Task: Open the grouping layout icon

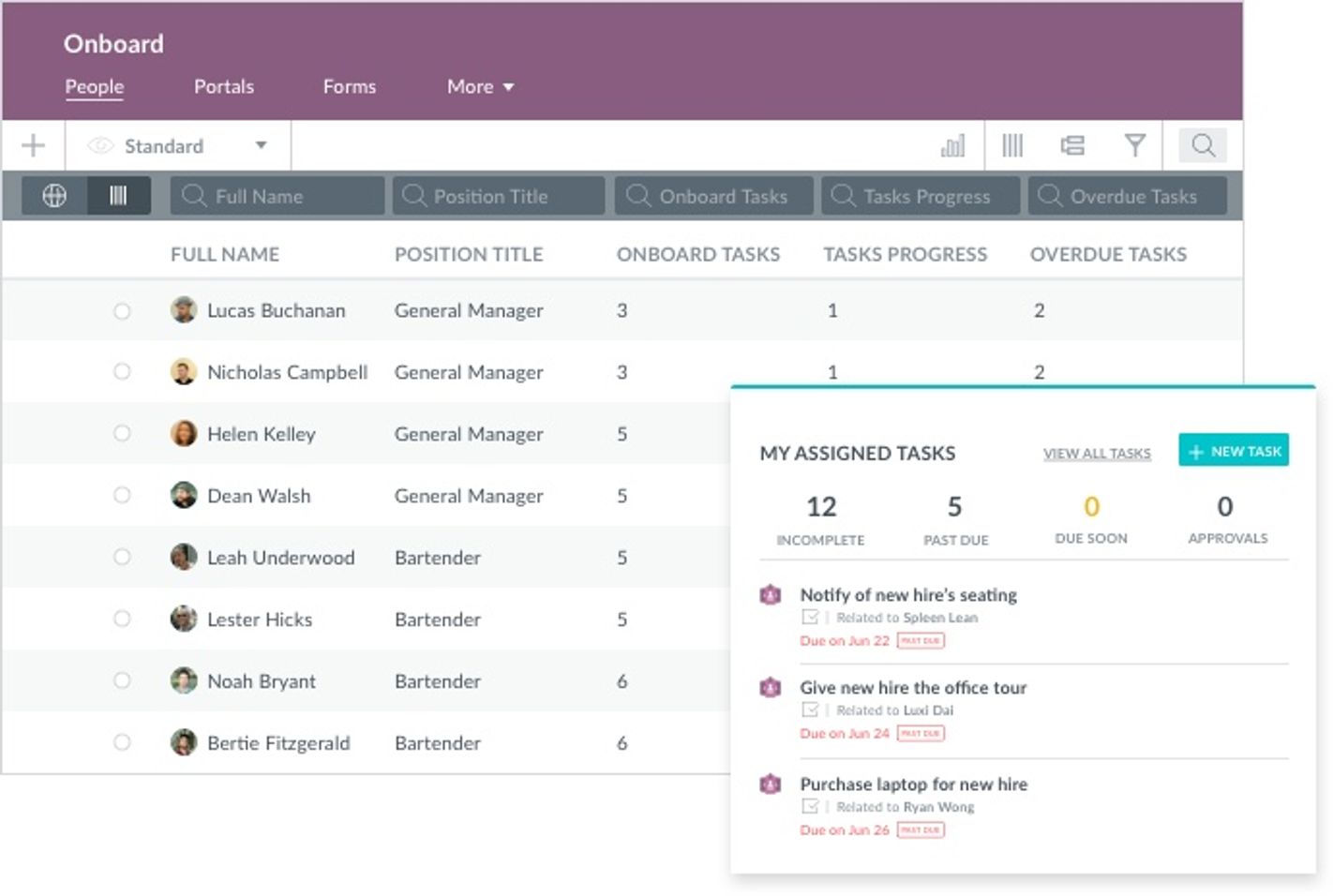Action: [1072, 145]
